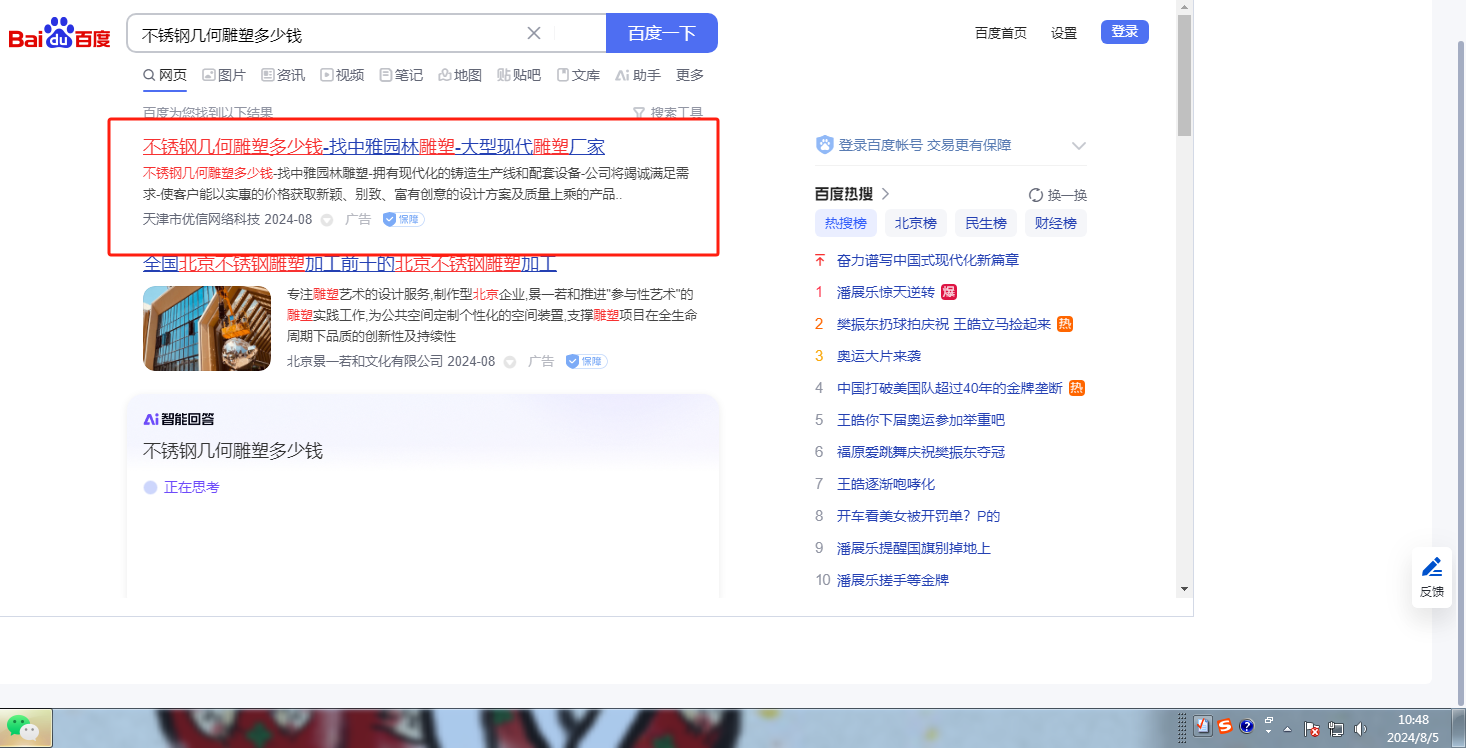1466x748 pixels.
Task: Open the 开车看美女被开罚单 hot search
Action: click(x=919, y=516)
